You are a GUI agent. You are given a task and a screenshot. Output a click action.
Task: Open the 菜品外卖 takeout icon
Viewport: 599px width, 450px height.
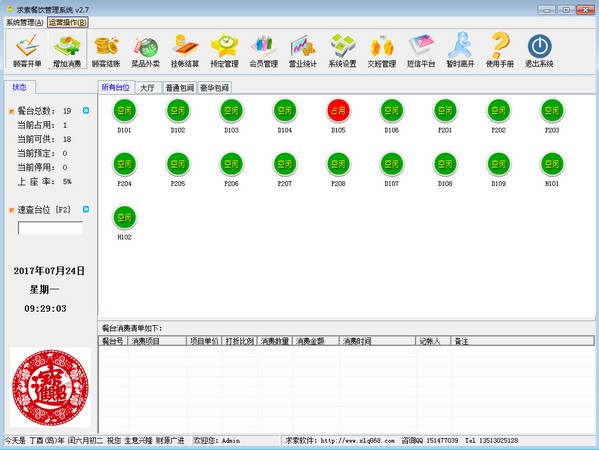coord(146,50)
